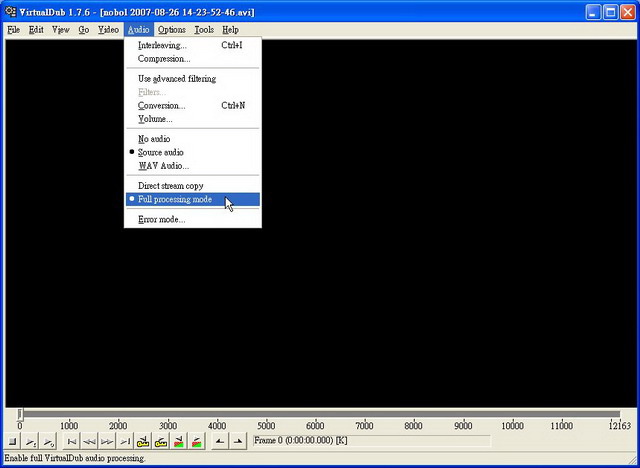Play the input video preview
The image size is (640, 468).
31,441
